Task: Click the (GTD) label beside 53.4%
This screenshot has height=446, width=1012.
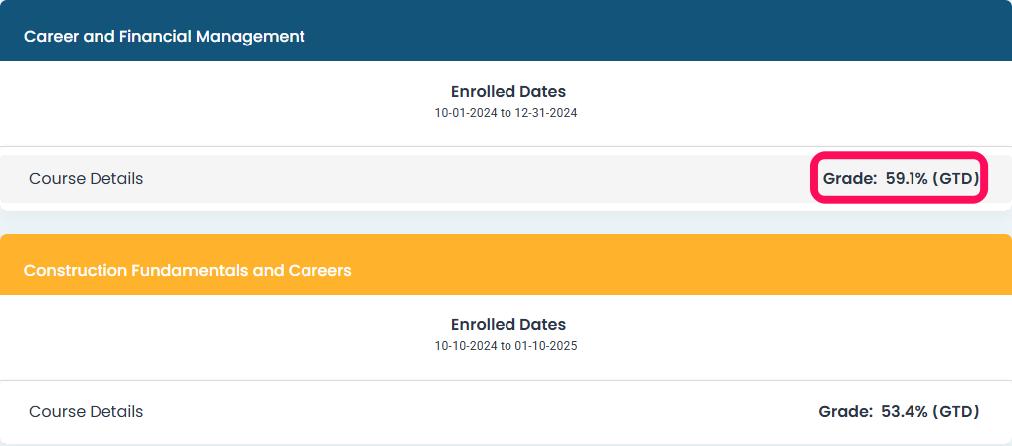Action: [956, 411]
